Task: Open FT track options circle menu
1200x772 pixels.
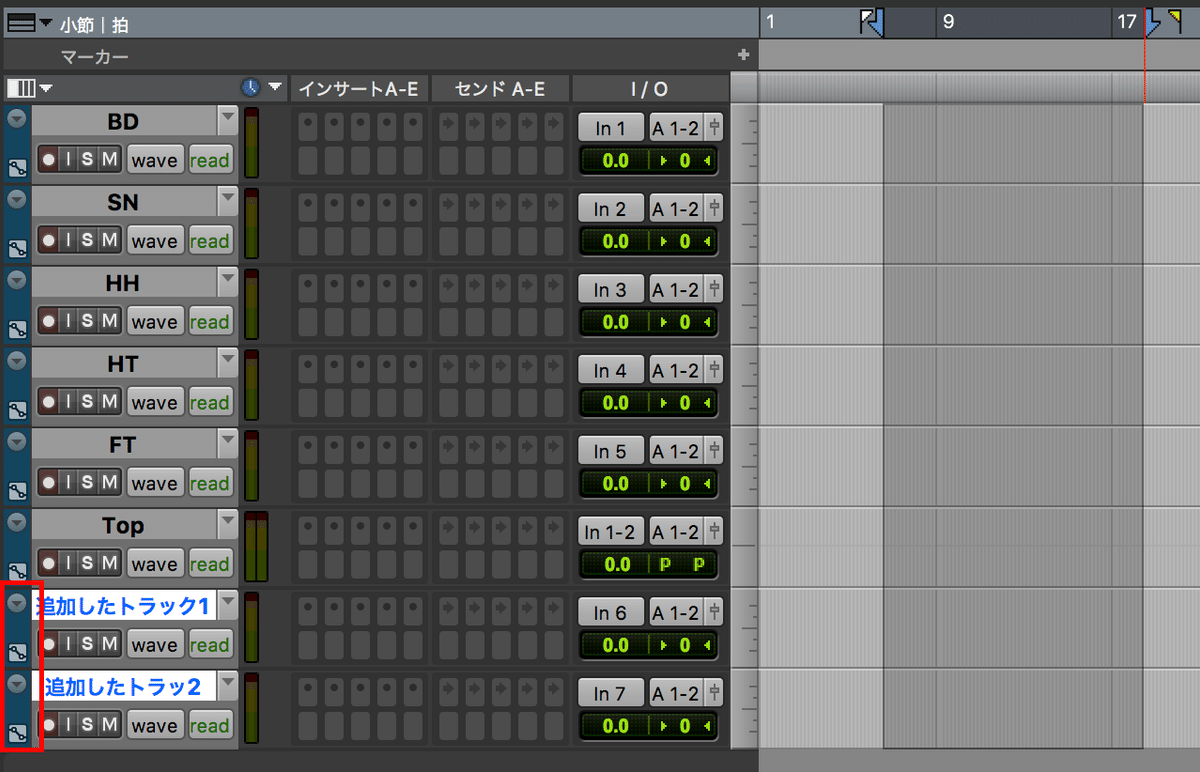Action: click(x=16, y=441)
